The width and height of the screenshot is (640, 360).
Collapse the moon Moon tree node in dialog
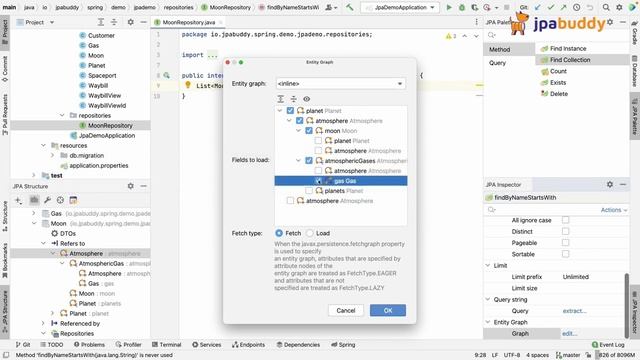(x=298, y=131)
